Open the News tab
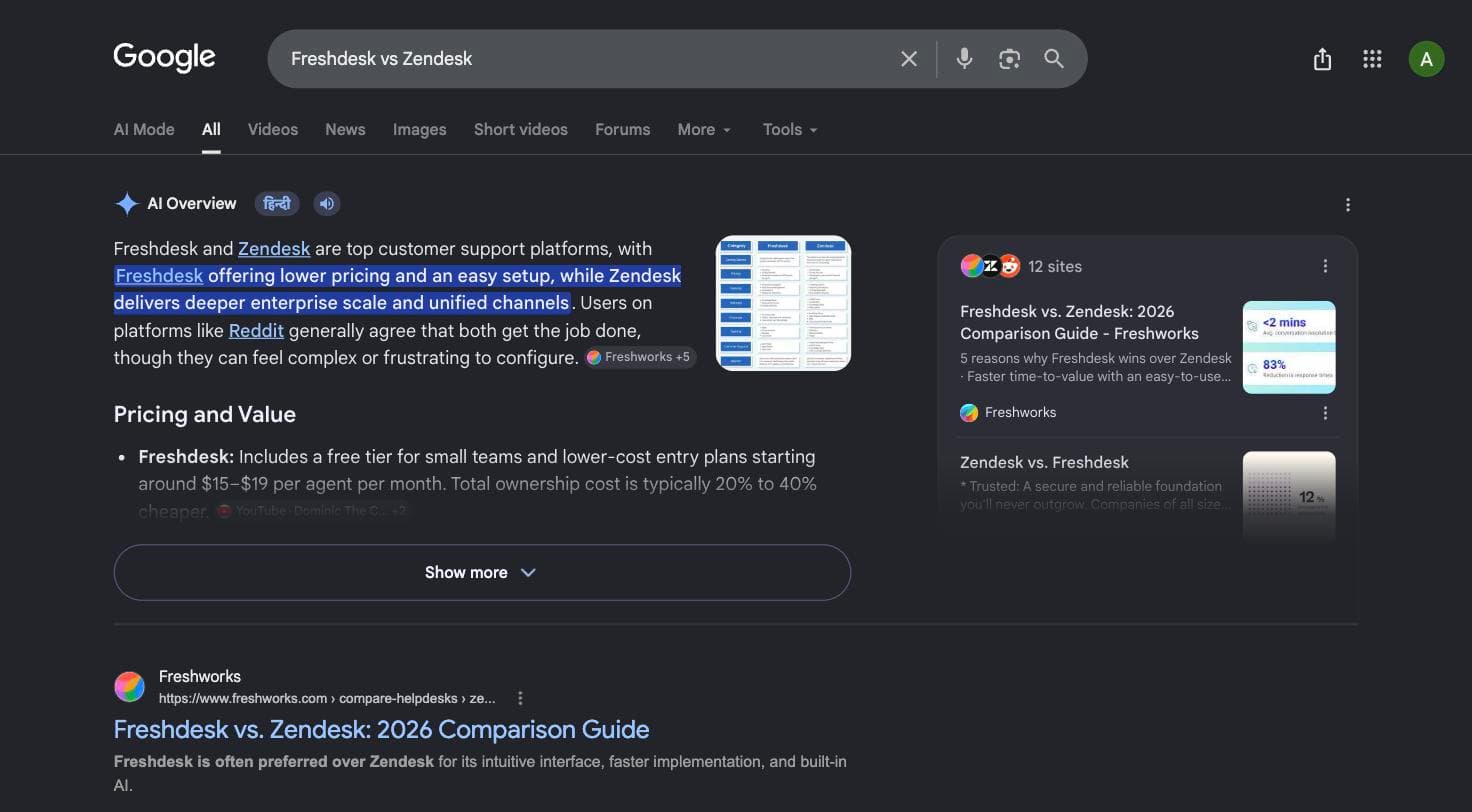Viewport: 1472px width, 812px height. 345,129
